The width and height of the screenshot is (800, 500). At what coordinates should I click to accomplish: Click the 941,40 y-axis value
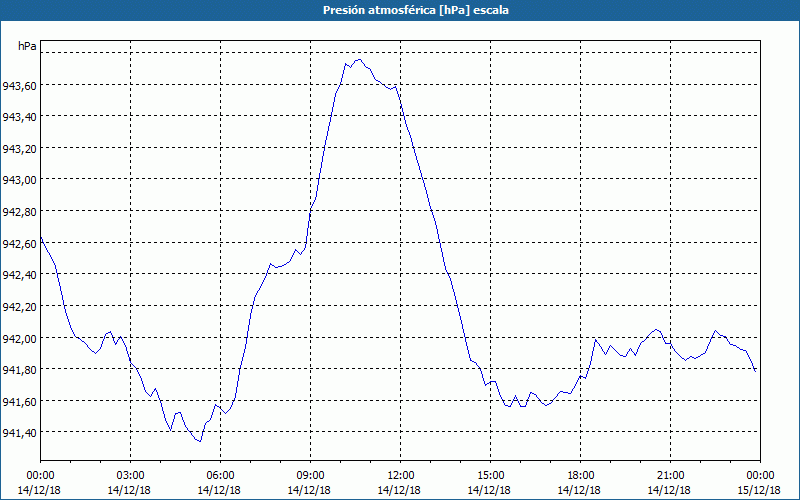point(19,433)
